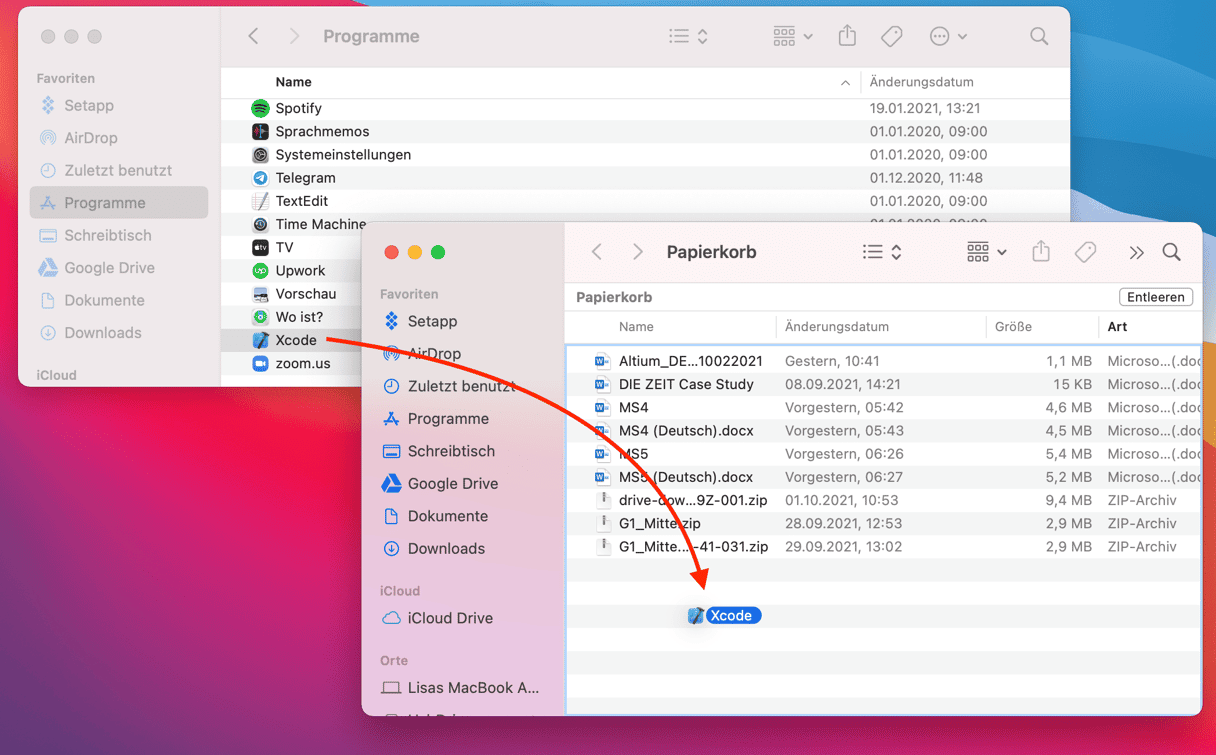This screenshot has width=1216, height=755.
Task: Click share icon in Papierkorb toolbar
Action: [1041, 251]
